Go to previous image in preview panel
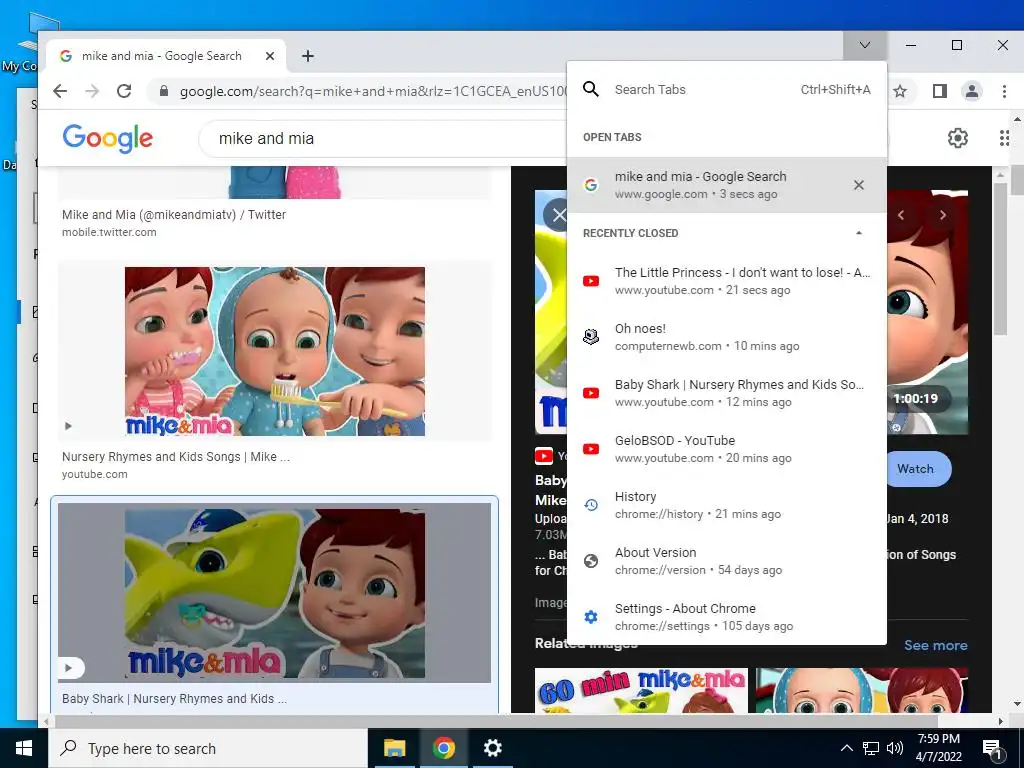The image size is (1024, 768). point(901,215)
